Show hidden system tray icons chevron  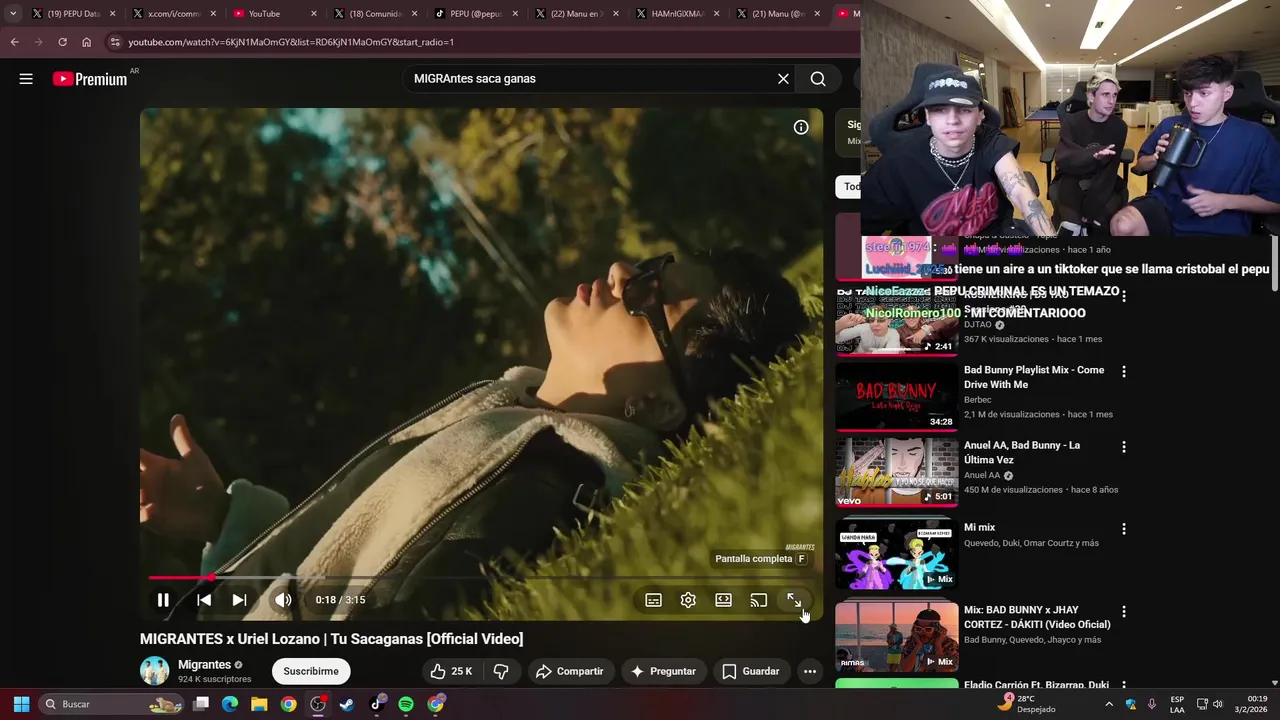coord(1109,704)
